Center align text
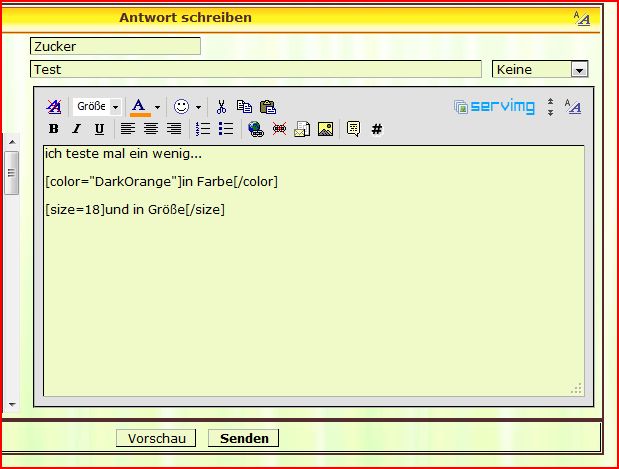This screenshot has width=619, height=469. coord(151,129)
